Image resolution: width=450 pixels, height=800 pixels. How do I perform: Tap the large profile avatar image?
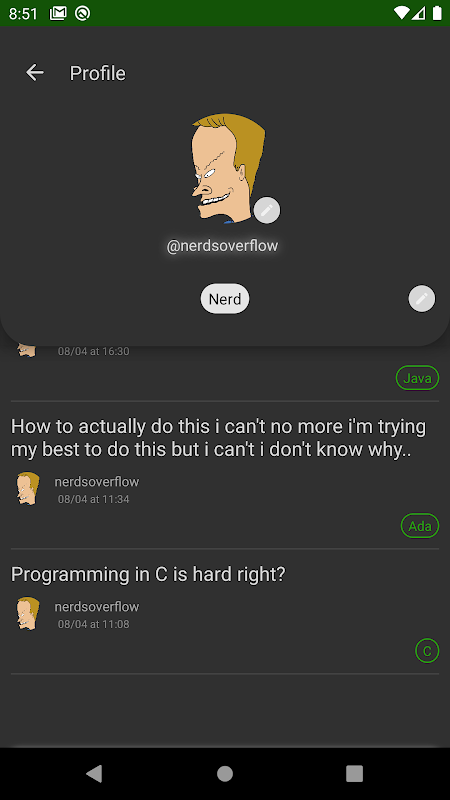pyautogui.click(x=228, y=168)
